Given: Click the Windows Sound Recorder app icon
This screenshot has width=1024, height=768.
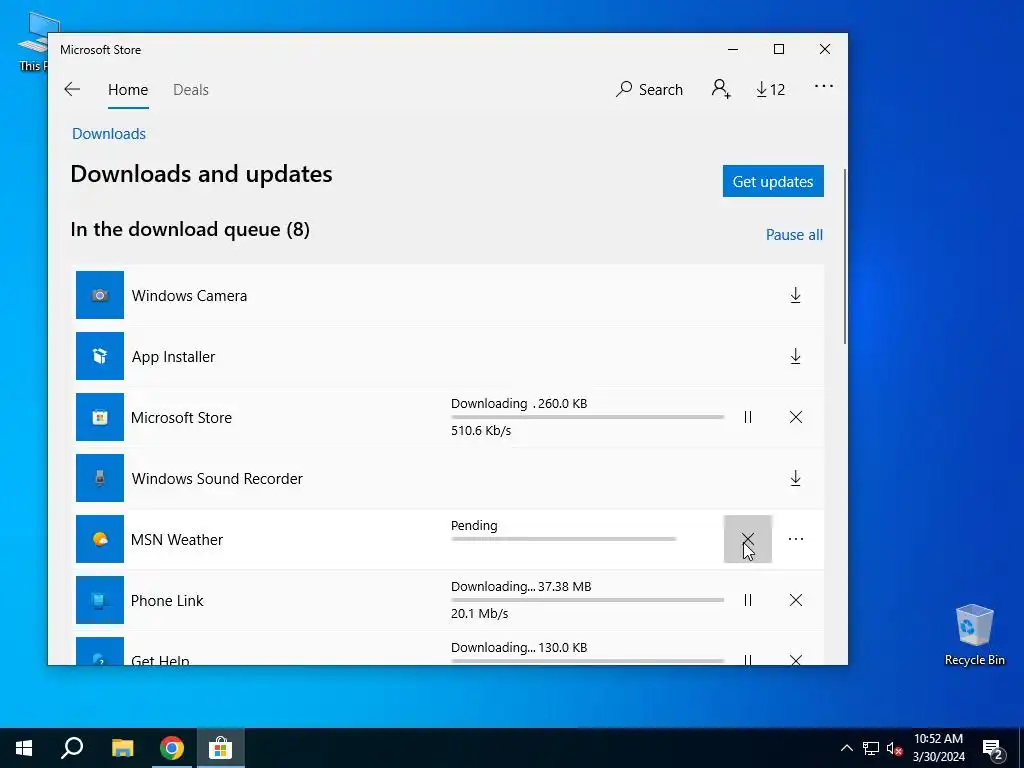Looking at the screenshot, I should click(100, 478).
